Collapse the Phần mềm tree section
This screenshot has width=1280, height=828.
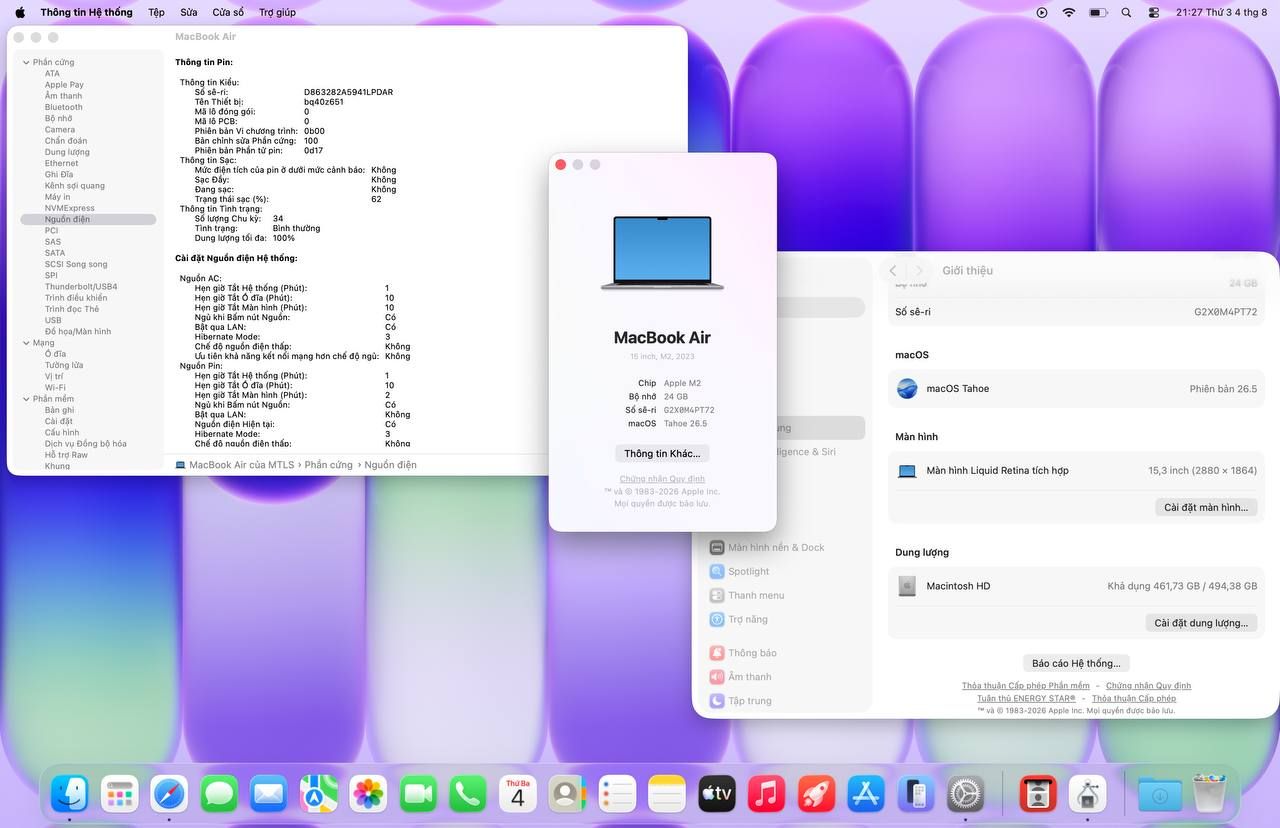25,399
